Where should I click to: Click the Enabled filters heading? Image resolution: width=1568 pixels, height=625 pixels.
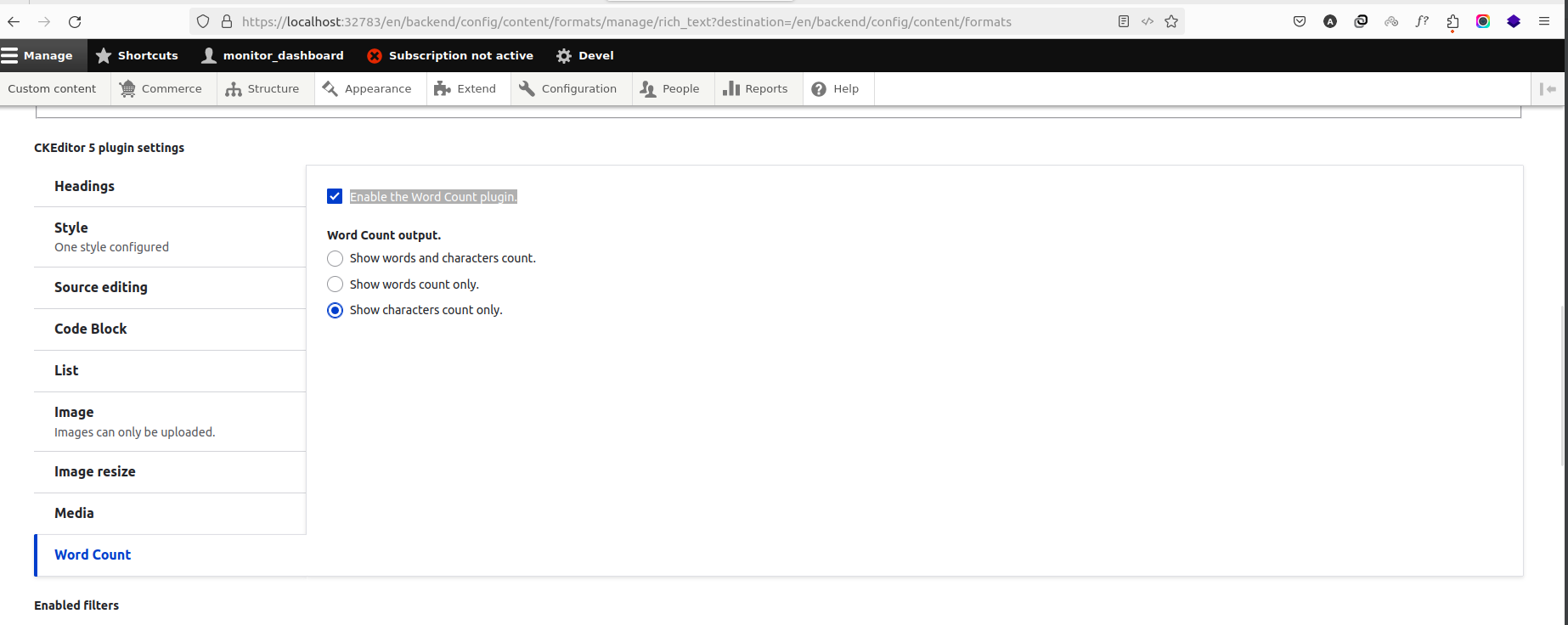point(76,605)
